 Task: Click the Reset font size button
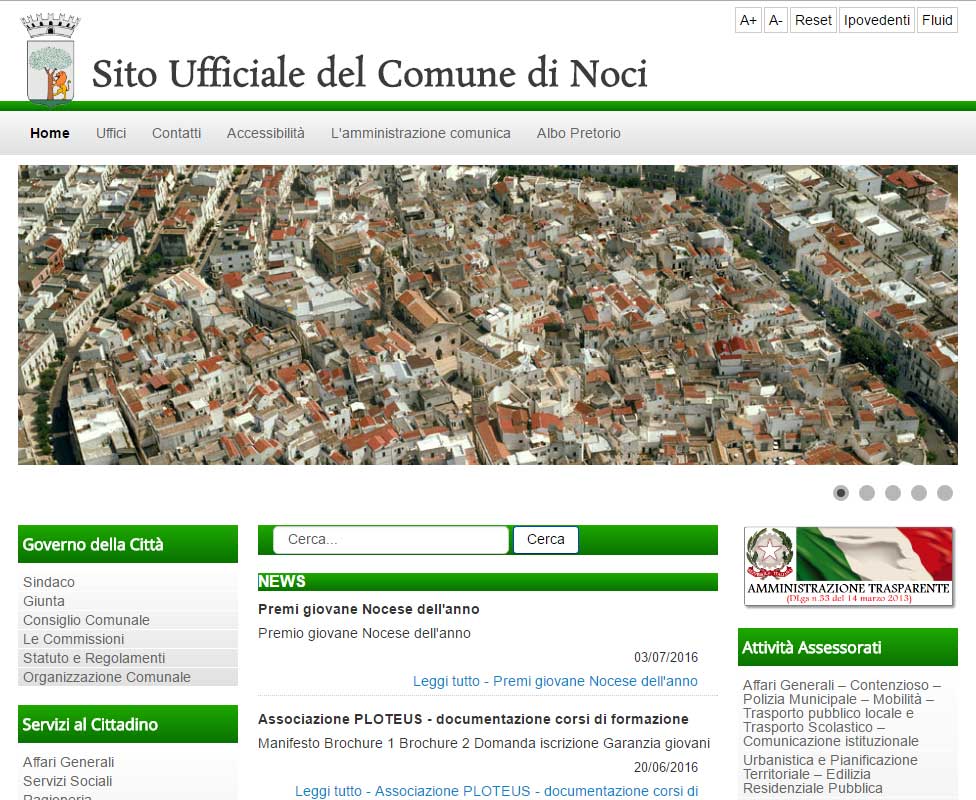[x=813, y=20]
